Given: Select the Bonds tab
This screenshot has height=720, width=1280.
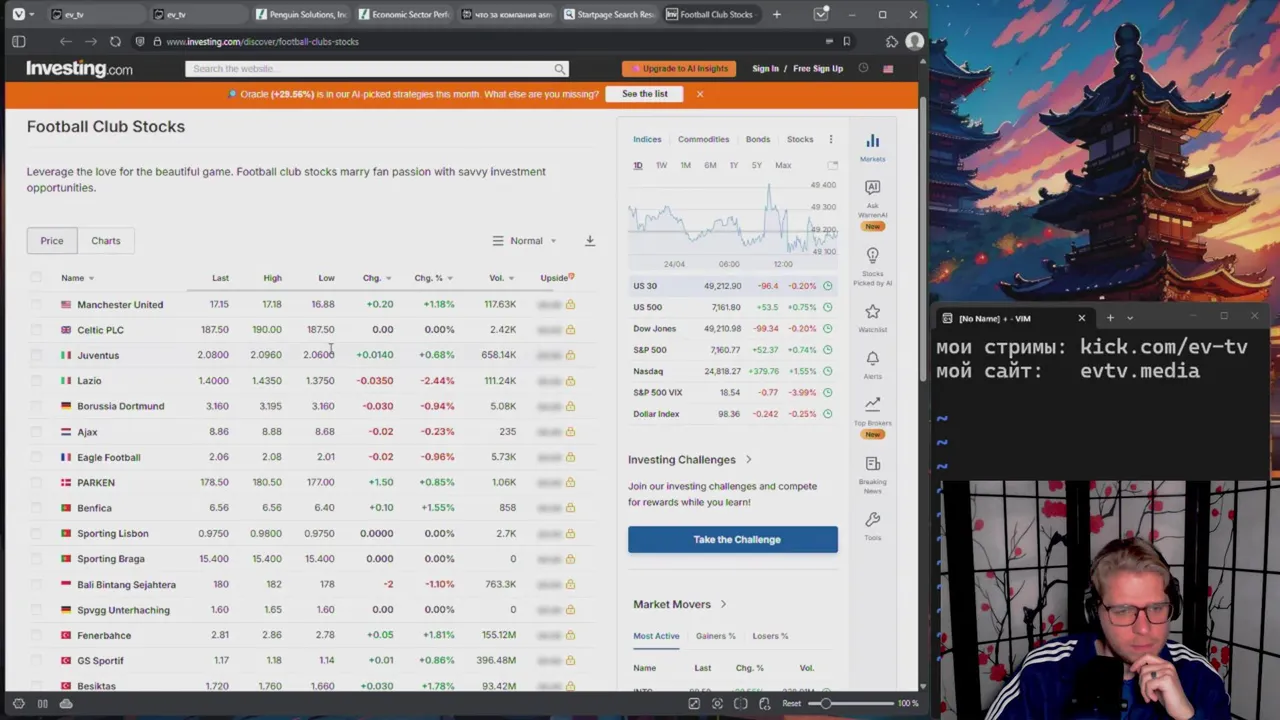Looking at the screenshot, I should pos(757,139).
